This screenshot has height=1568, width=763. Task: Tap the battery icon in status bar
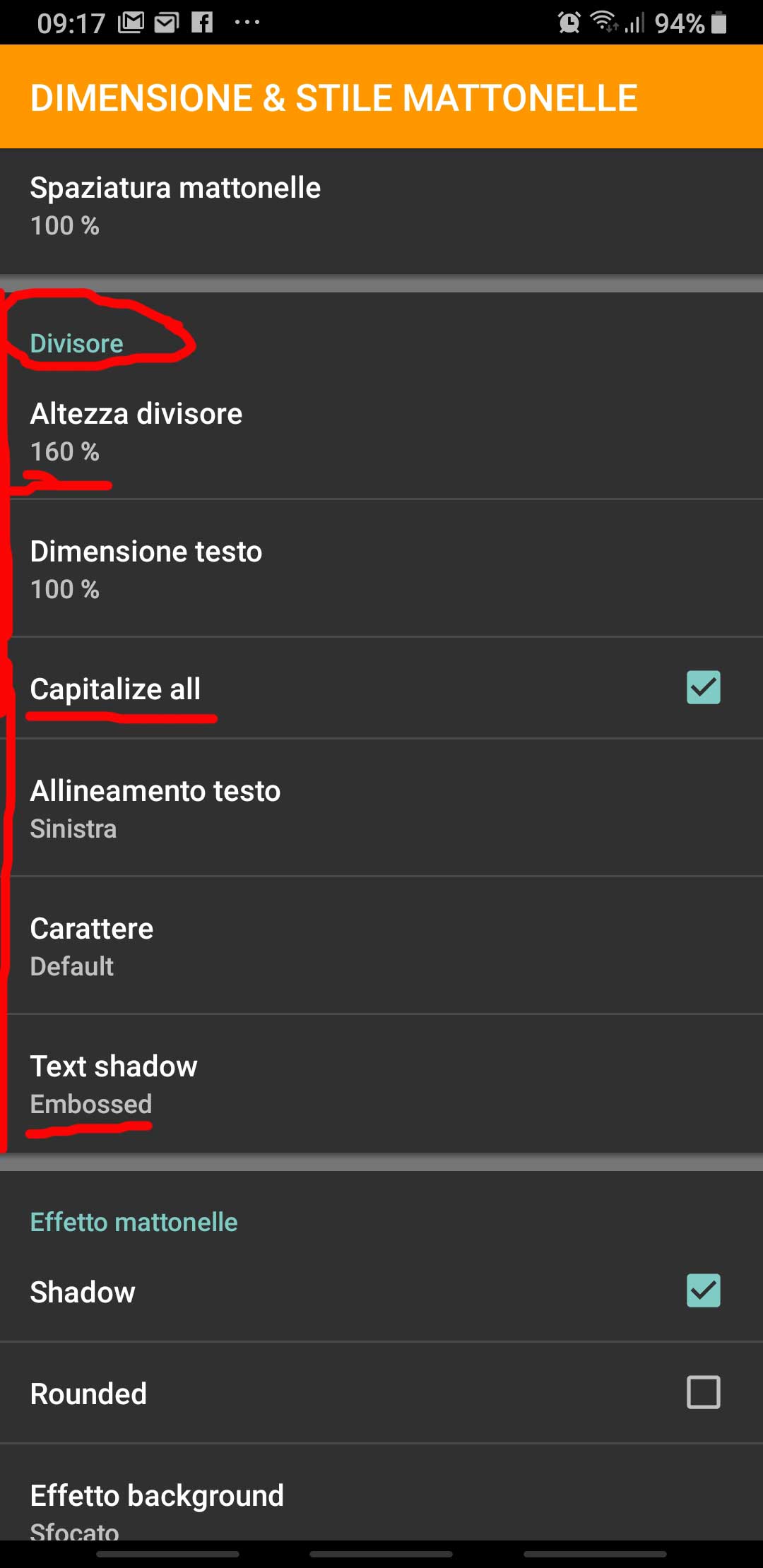(x=718, y=23)
